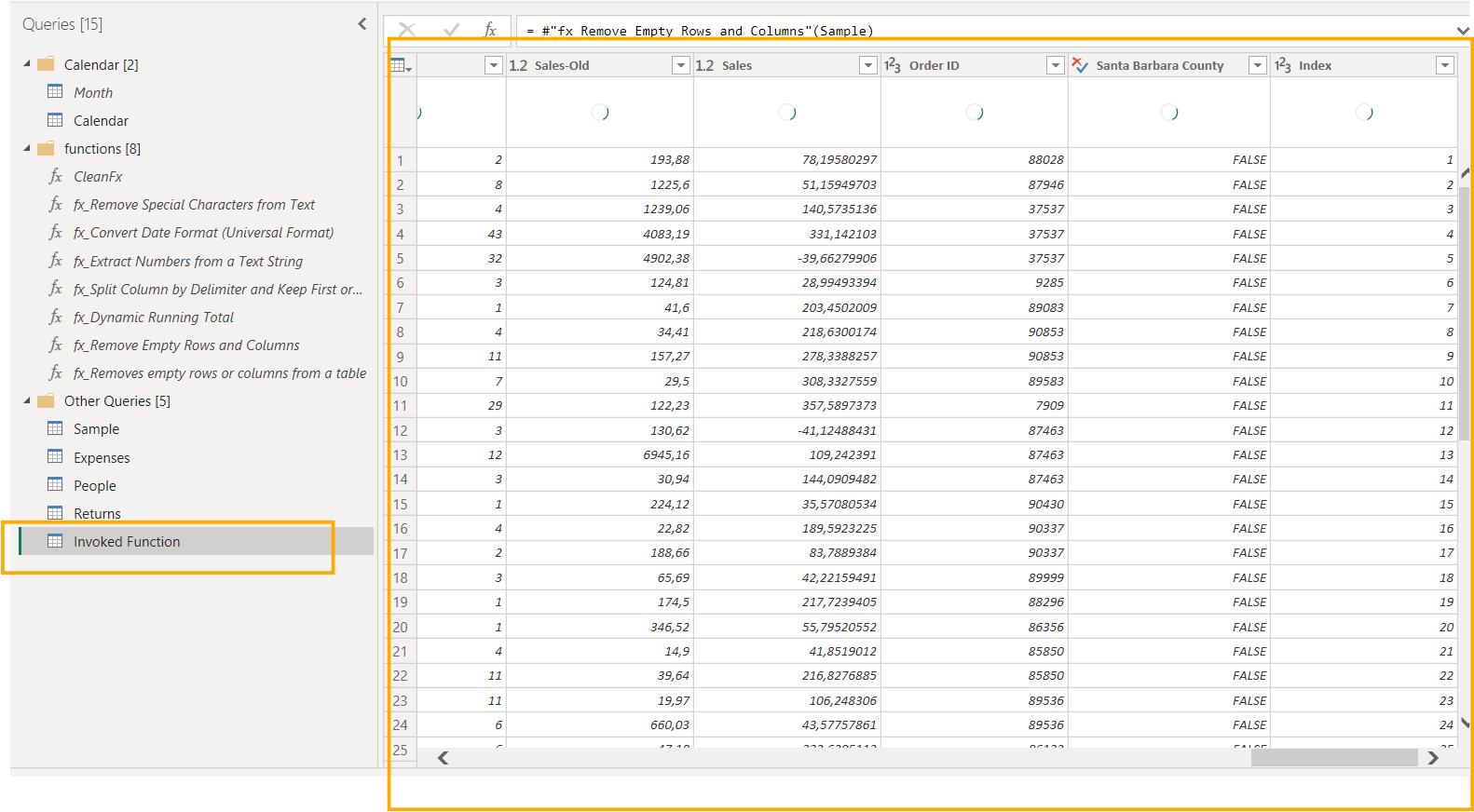The width and height of the screenshot is (1474, 812).
Task: Collapse the Calendar [2] folder
Action: point(27,64)
